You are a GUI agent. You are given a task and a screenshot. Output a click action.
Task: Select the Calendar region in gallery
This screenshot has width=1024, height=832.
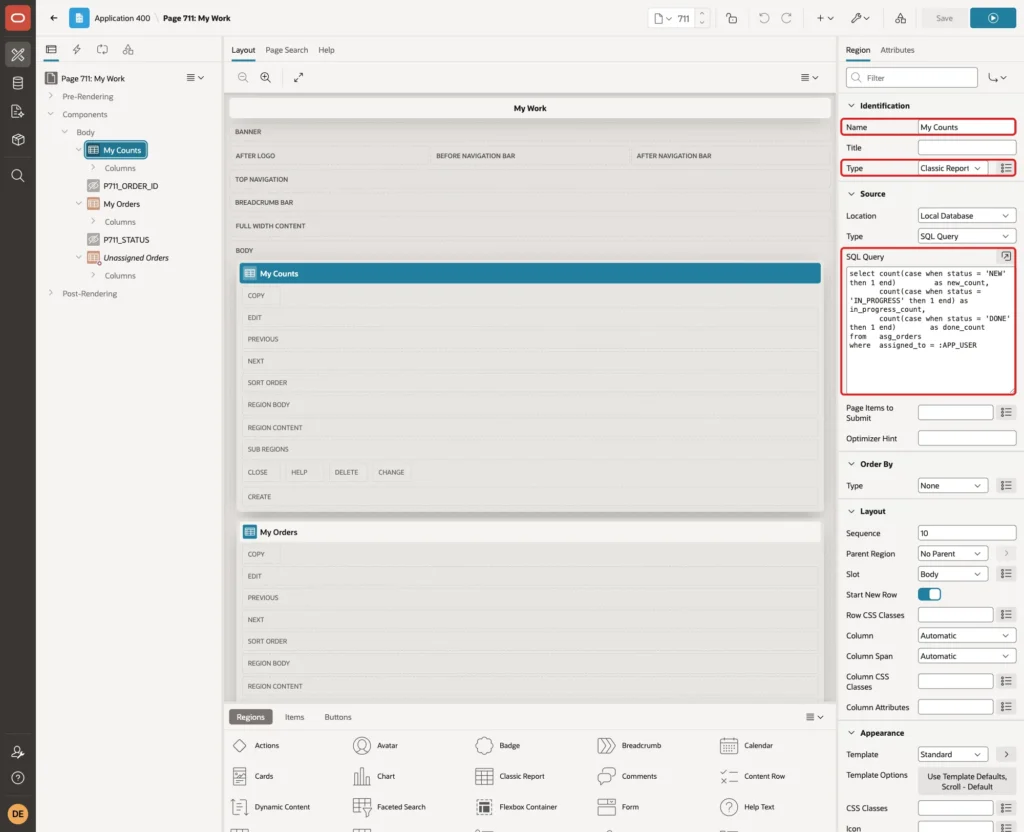pyautogui.click(x=746, y=746)
